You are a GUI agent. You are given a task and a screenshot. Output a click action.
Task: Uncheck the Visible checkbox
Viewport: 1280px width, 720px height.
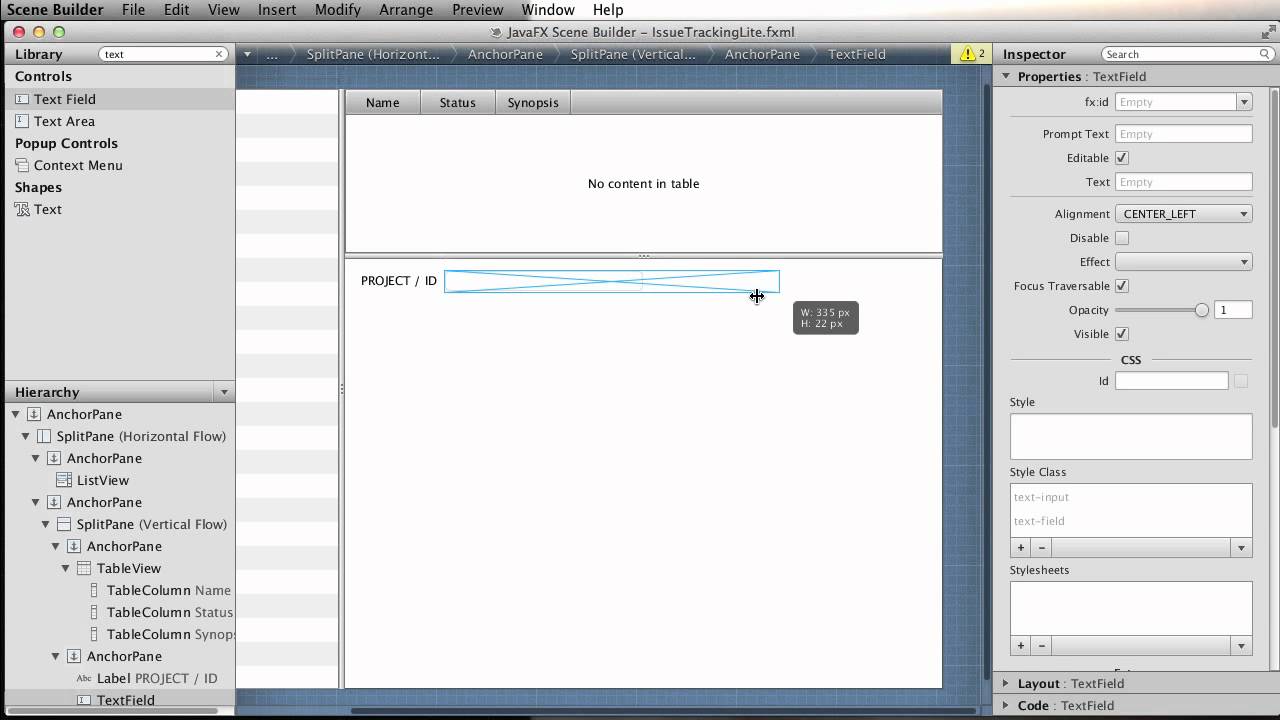click(1122, 334)
